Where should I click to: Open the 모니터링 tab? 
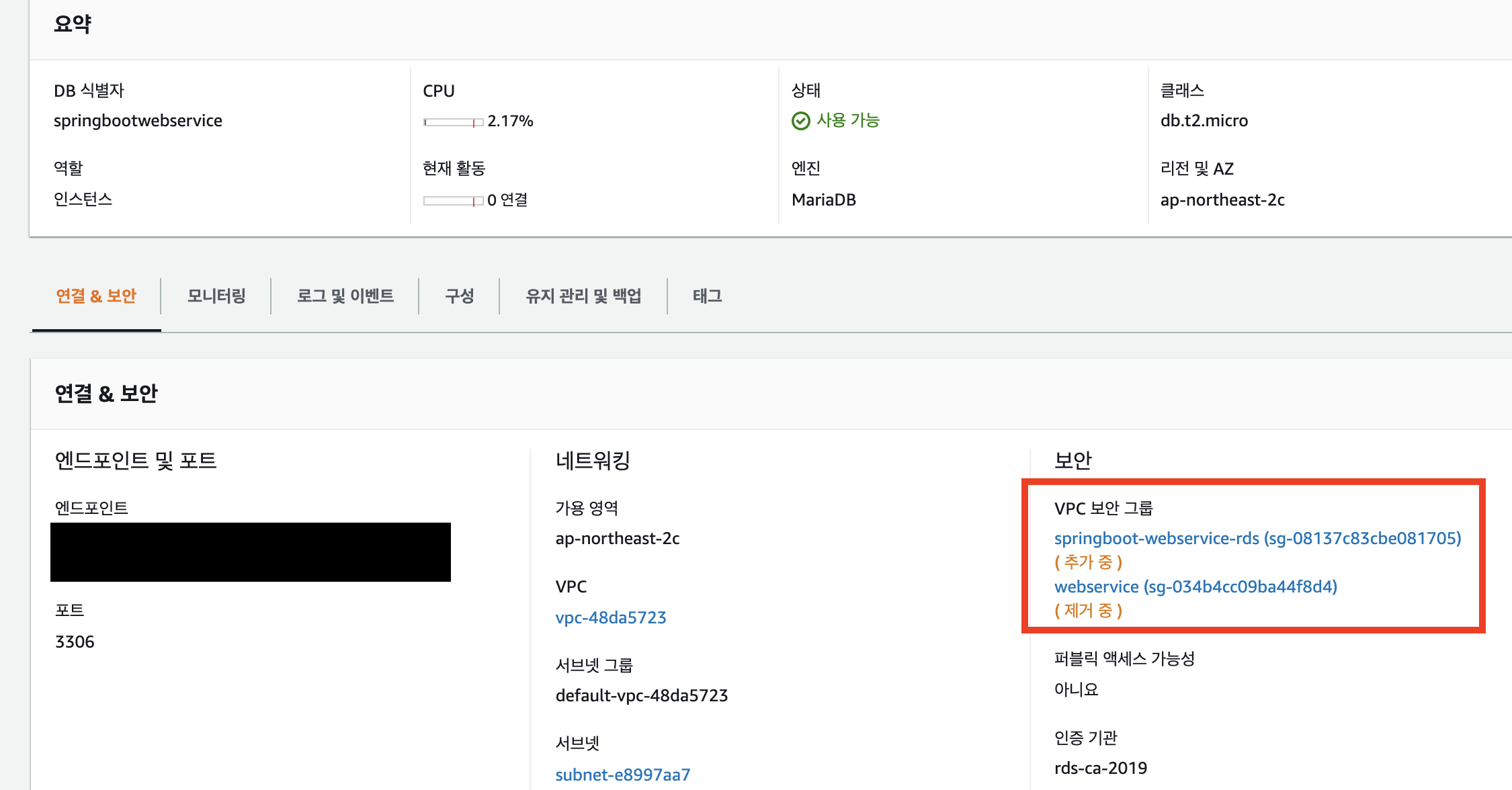click(216, 296)
